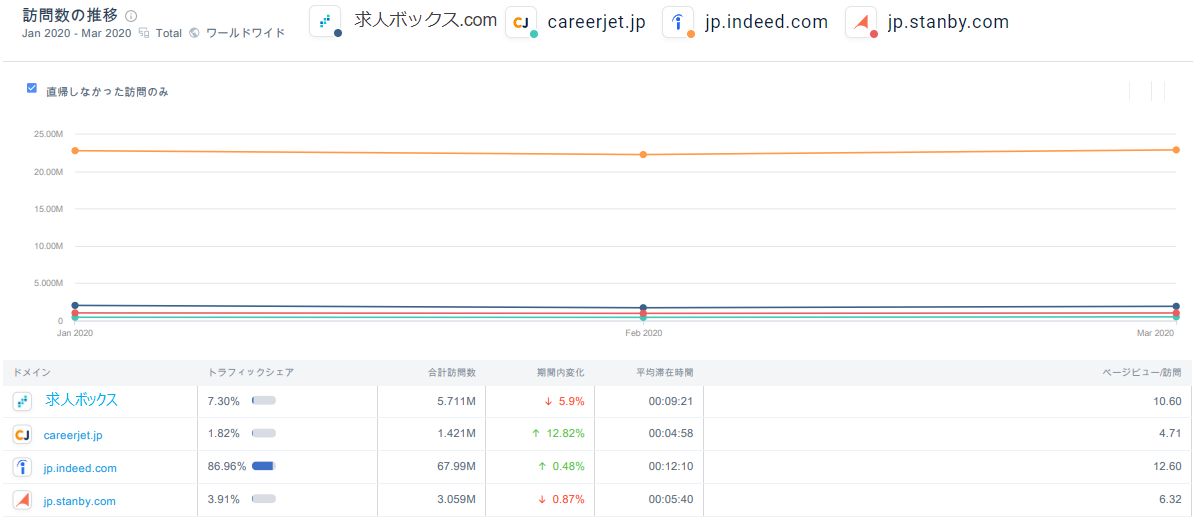The image size is (1199, 527).
Task: Click the dark blue 求人ボックス point at Jan 2020
Action: (x=75, y=305)
